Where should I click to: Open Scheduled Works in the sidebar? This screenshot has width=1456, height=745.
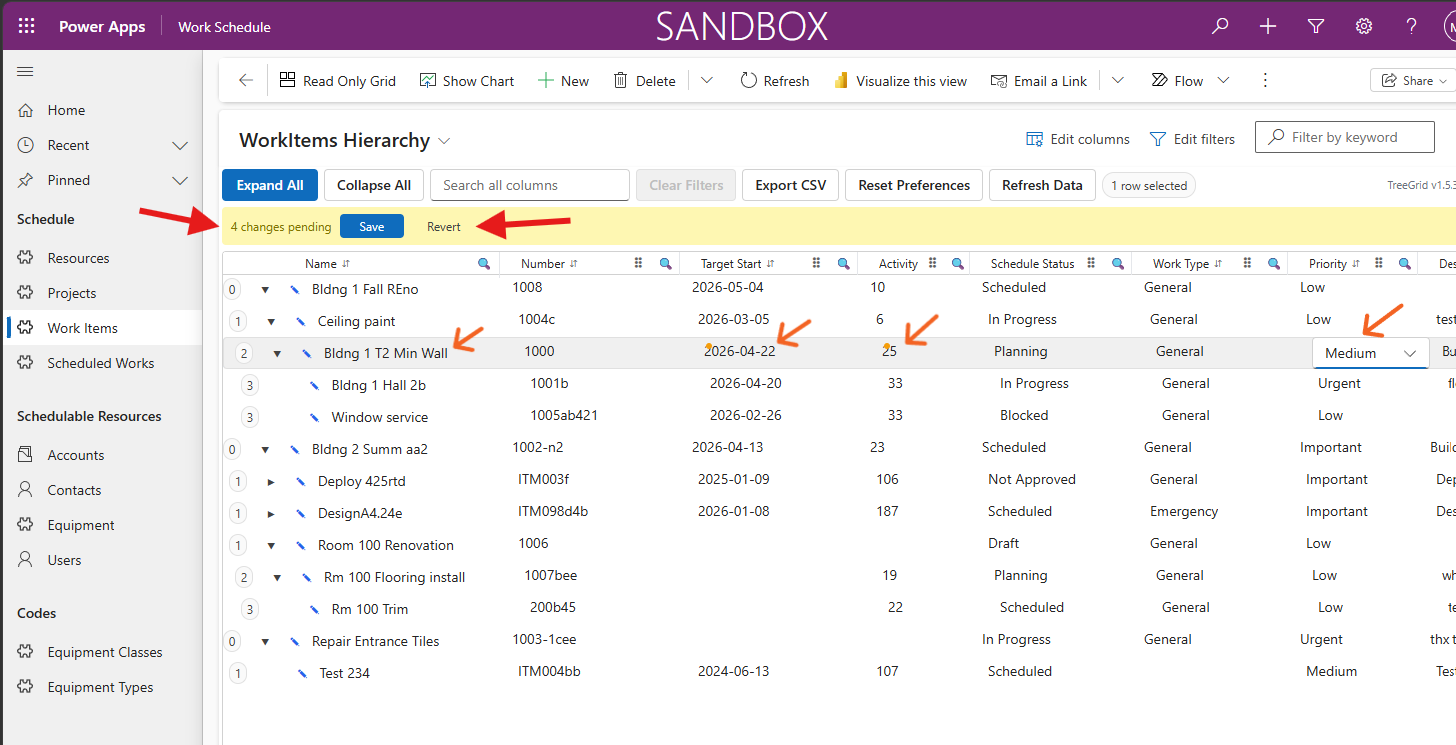[x=101, y=363]
